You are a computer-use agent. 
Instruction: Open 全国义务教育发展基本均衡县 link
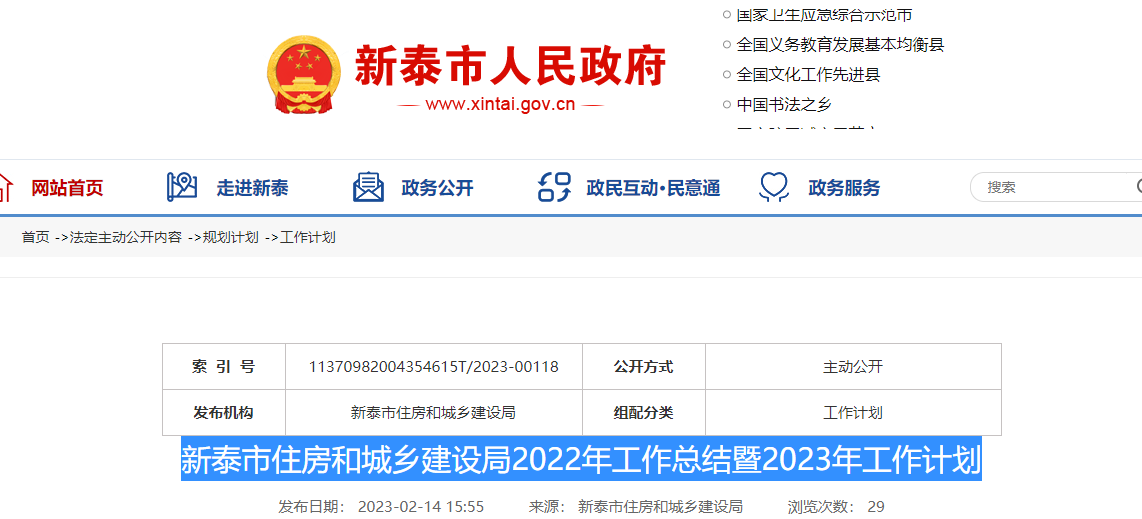(x=840, y=44)
